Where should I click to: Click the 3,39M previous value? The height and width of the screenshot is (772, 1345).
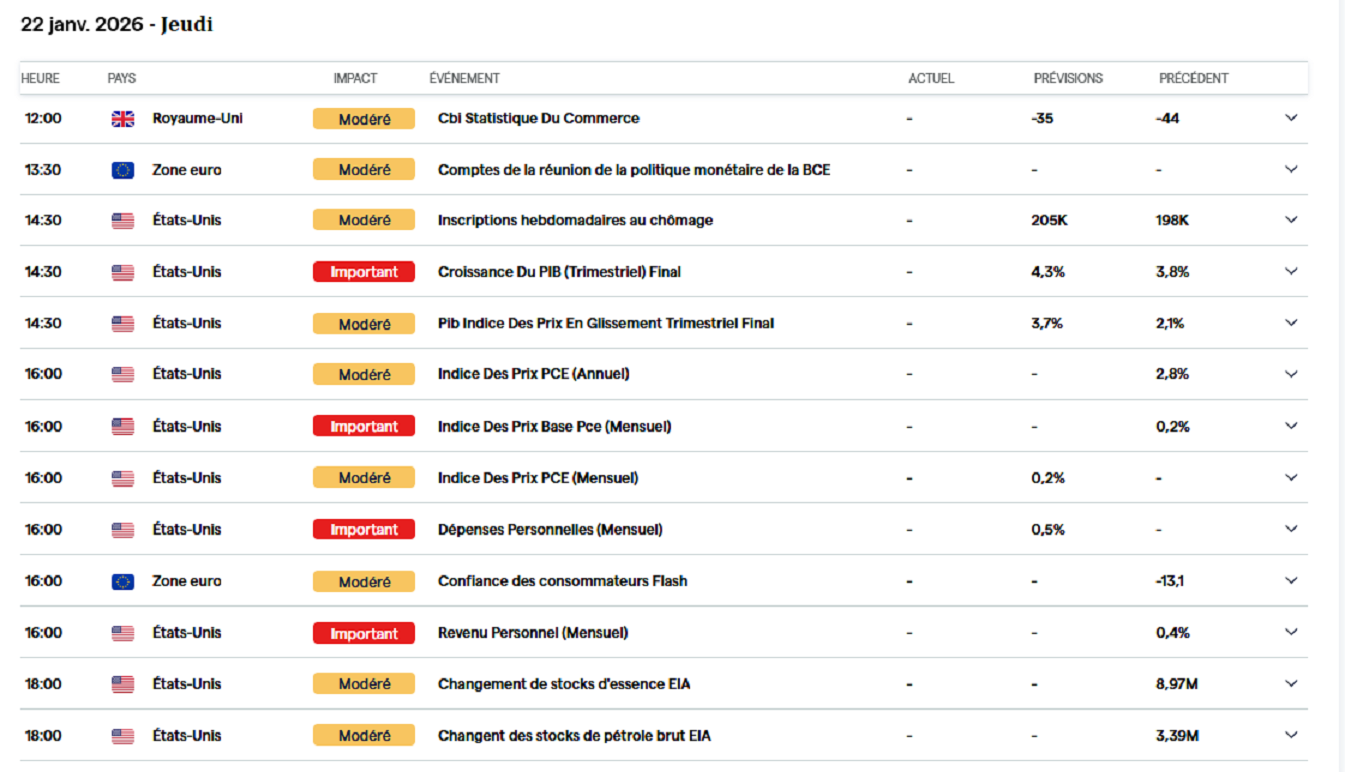coord(1177,735)
